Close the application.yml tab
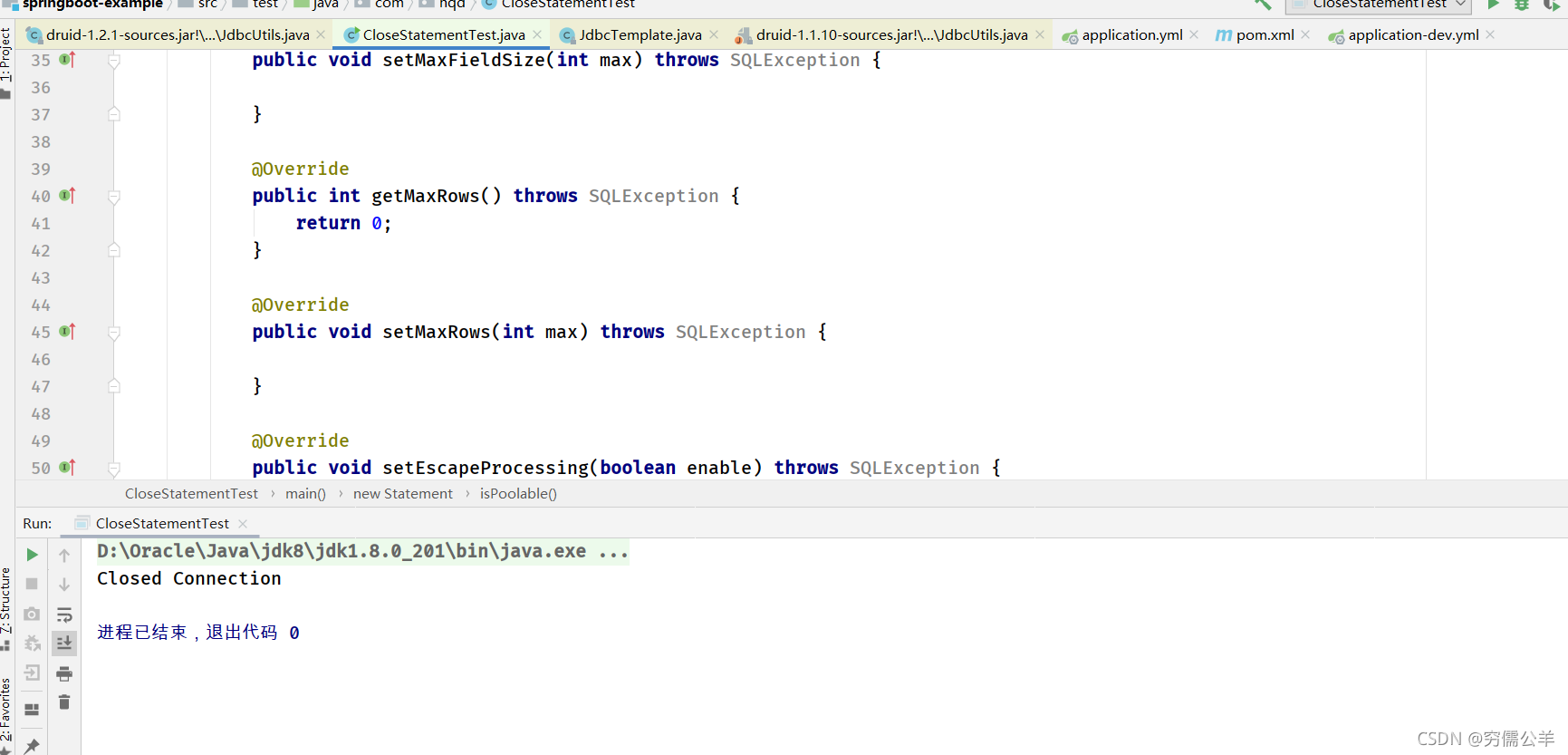1568x755 pixels. 1194,34
